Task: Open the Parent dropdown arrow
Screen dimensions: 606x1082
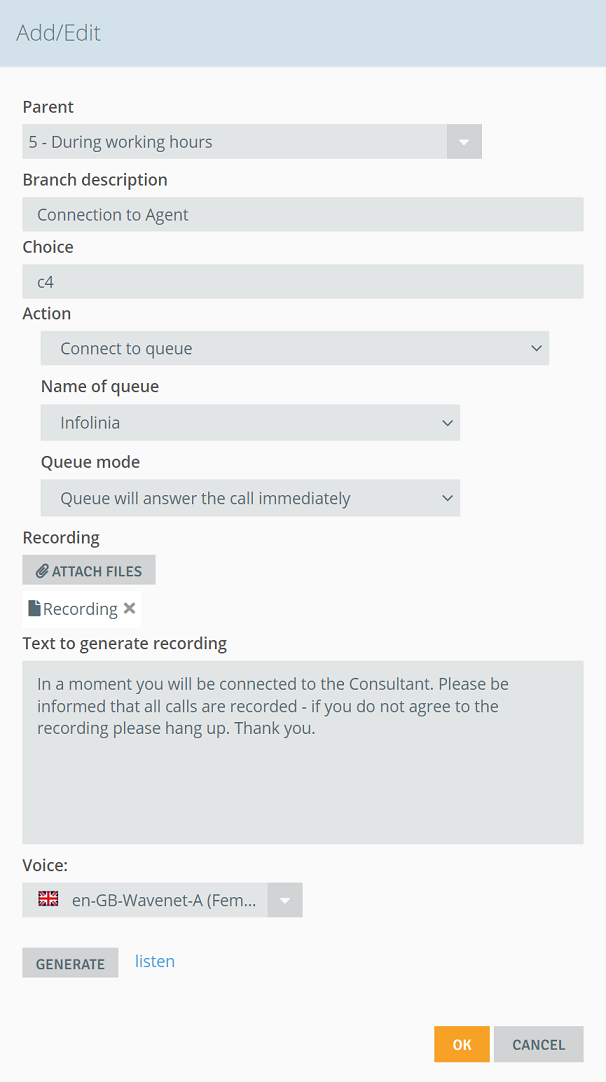Action: [464, 142]
